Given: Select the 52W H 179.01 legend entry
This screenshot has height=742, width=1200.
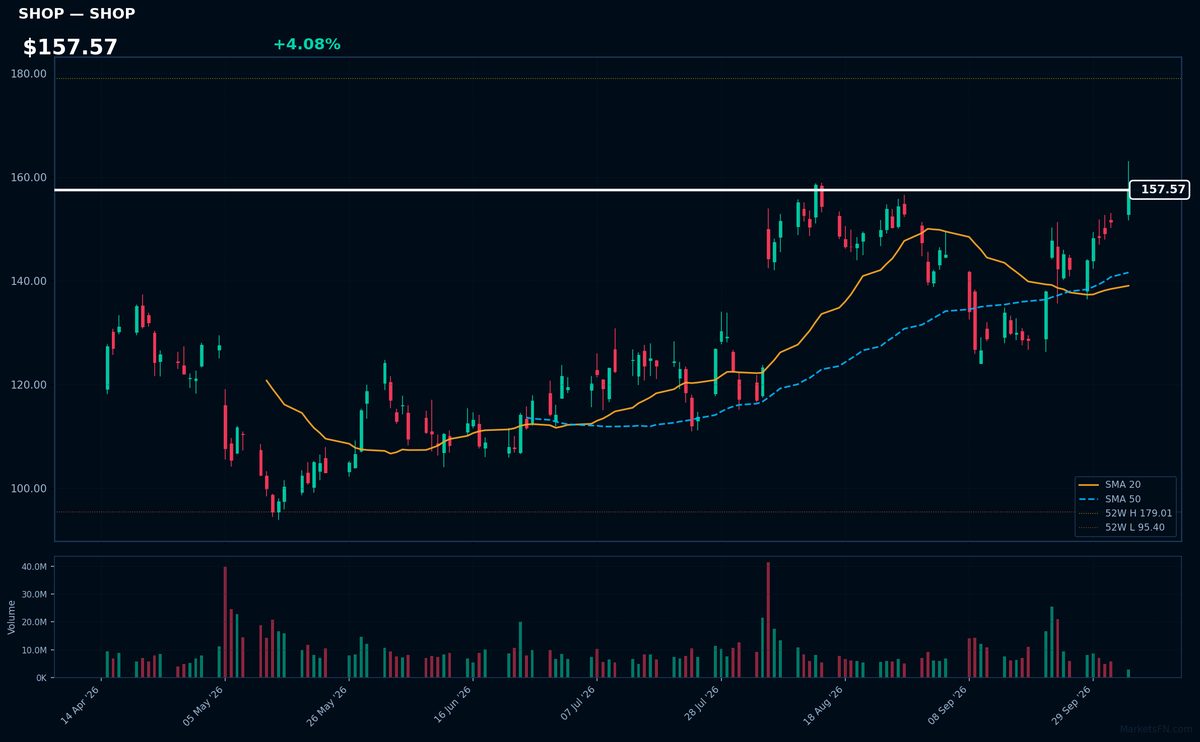Looking at the screenshot, I should click(x=1126, y=512).
